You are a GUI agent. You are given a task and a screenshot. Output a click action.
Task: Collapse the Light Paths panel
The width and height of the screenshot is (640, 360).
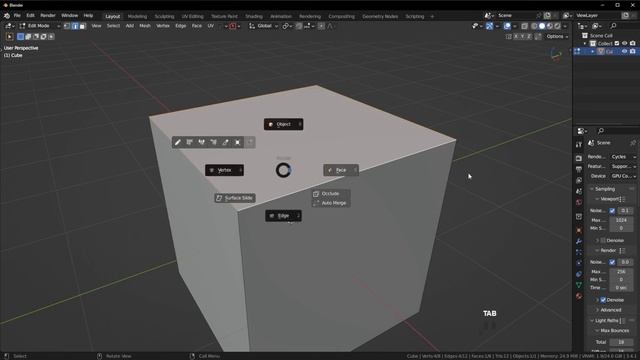(x=606, y=321)
